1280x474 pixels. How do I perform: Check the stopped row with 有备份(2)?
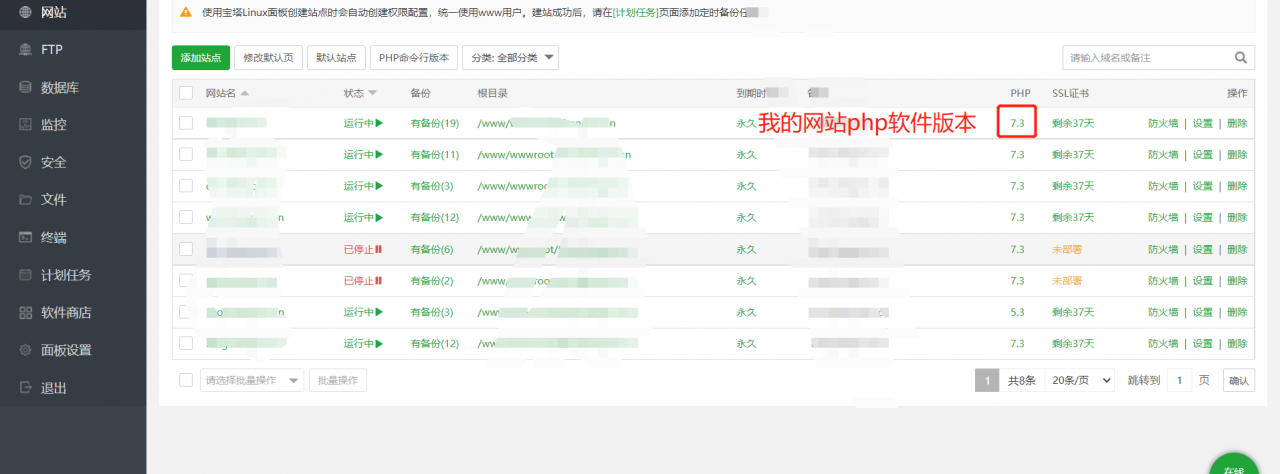pyautogui.click(x=186, y=281)
